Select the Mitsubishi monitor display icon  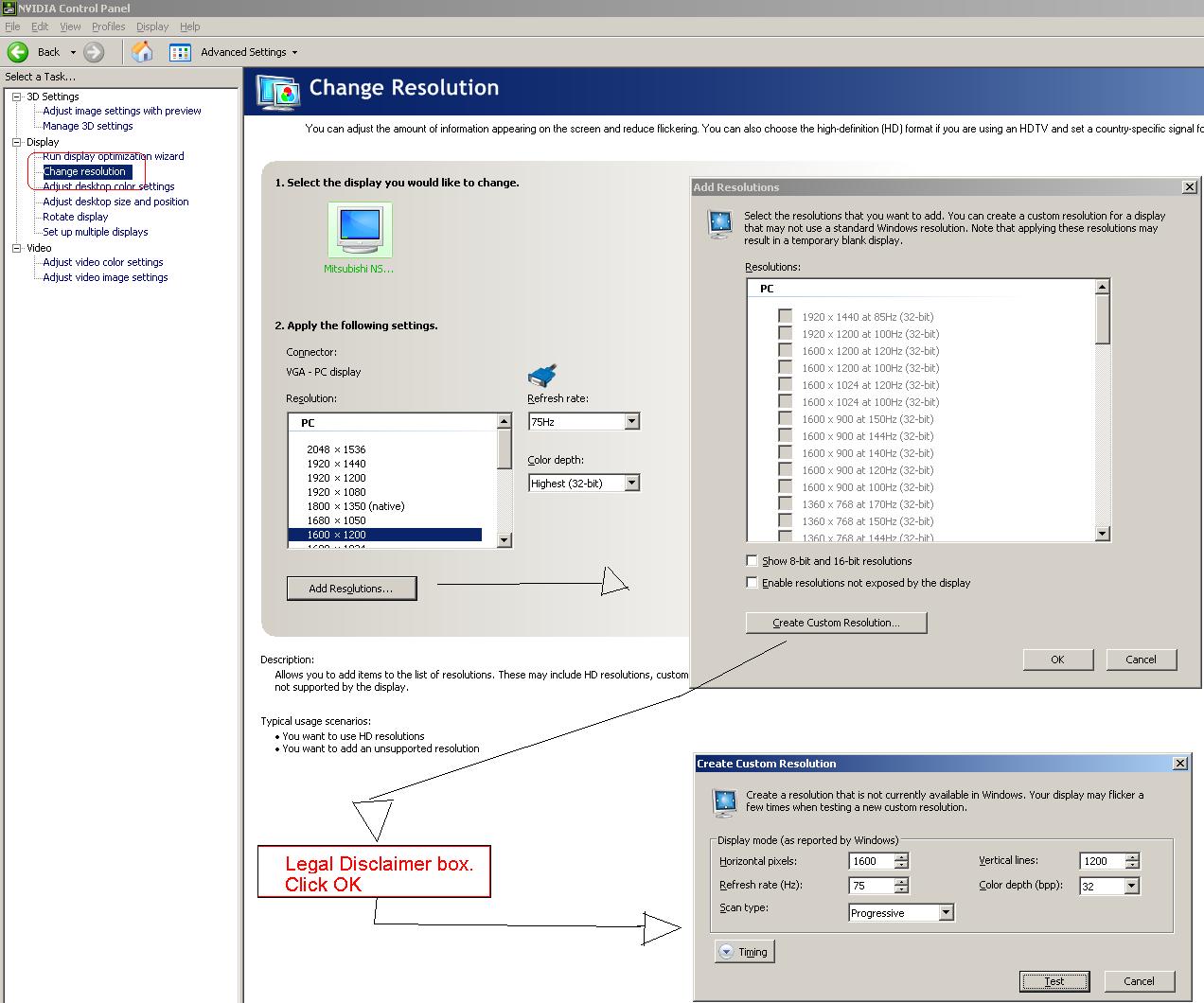click(x=360, y=230)
